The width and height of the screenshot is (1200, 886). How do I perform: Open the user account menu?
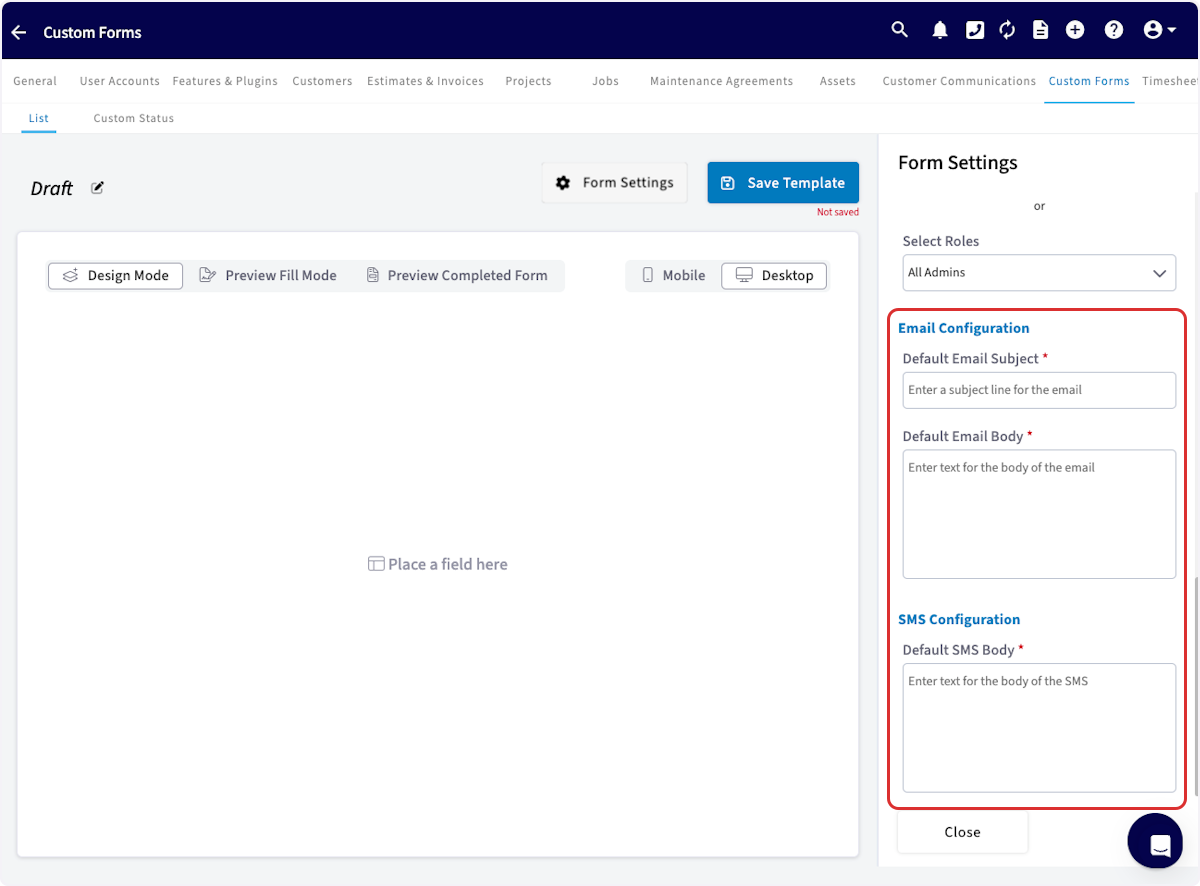tap(1160, 31)
